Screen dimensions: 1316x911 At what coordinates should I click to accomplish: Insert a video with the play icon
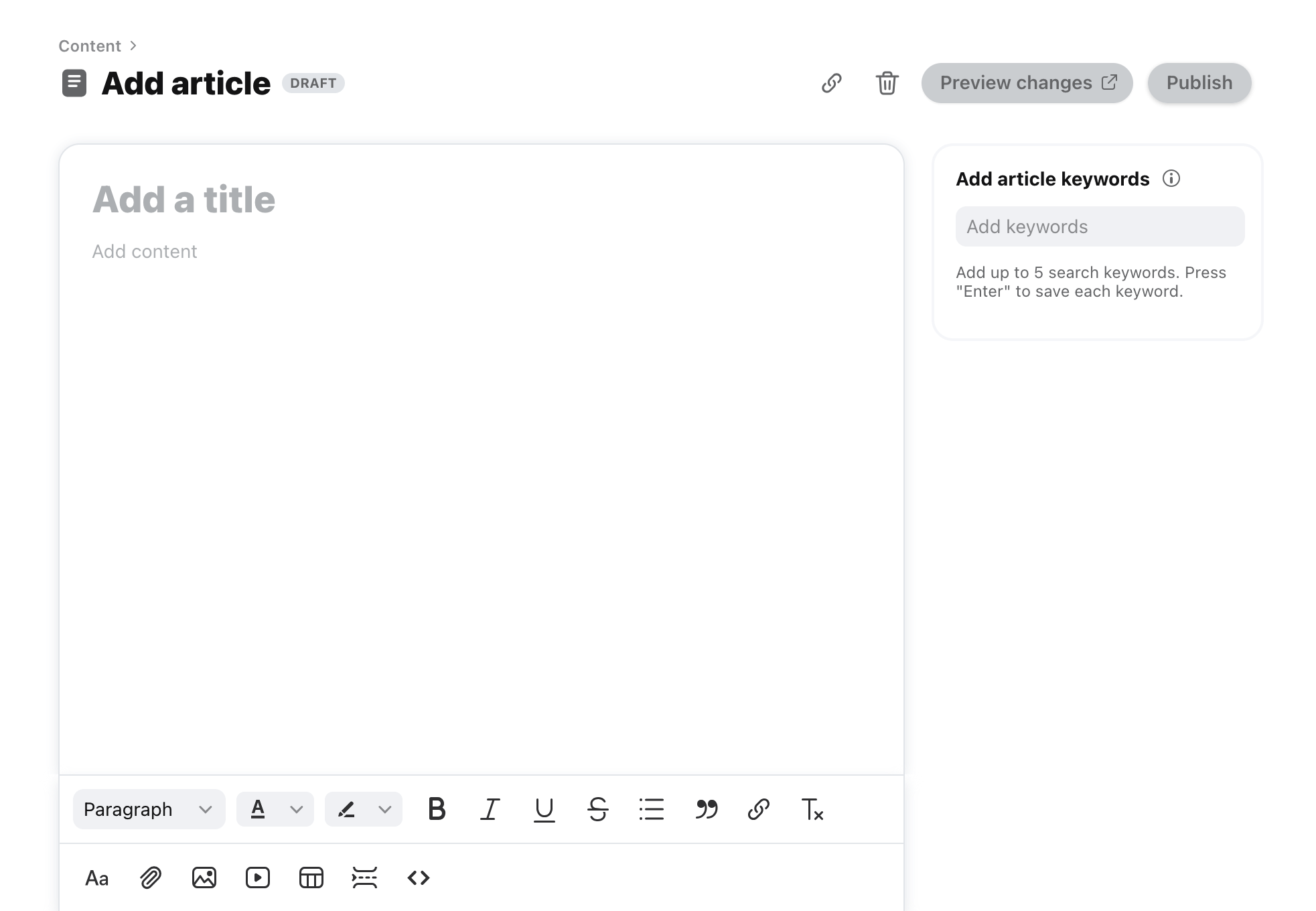tap(258, 878)
